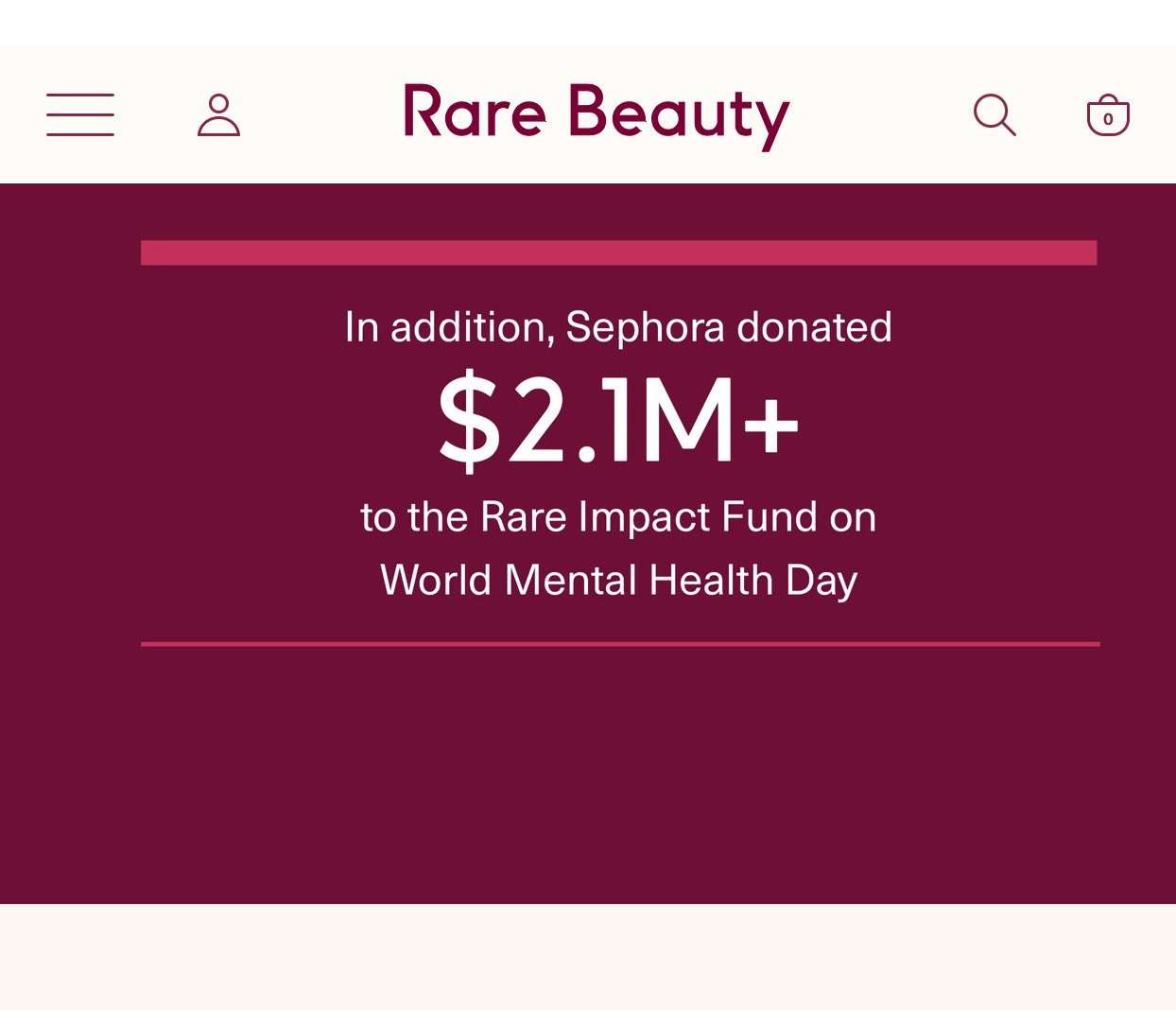Screen dimensions: 1176x1010
Task: Click the word Rare in the logo
Action: point(475,113)
